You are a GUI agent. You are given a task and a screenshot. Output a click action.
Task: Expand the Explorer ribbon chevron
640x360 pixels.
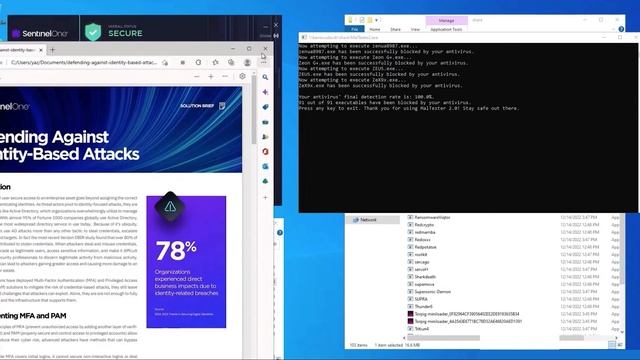coord(614,29)
